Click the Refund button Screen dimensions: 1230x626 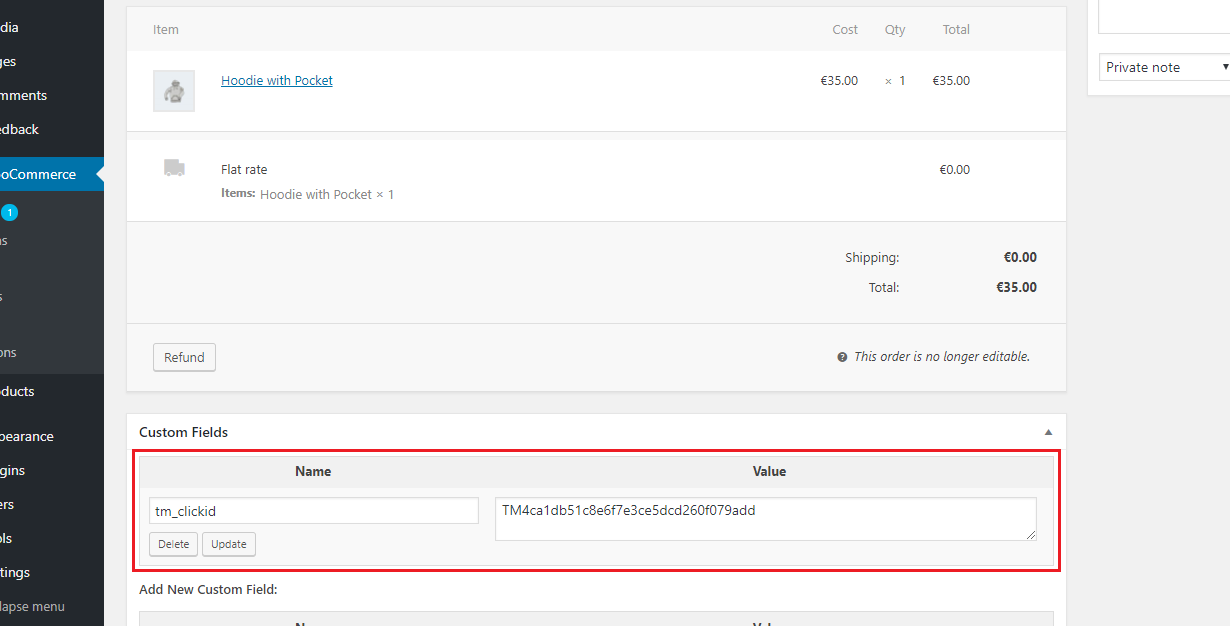(x=184, y=357)
